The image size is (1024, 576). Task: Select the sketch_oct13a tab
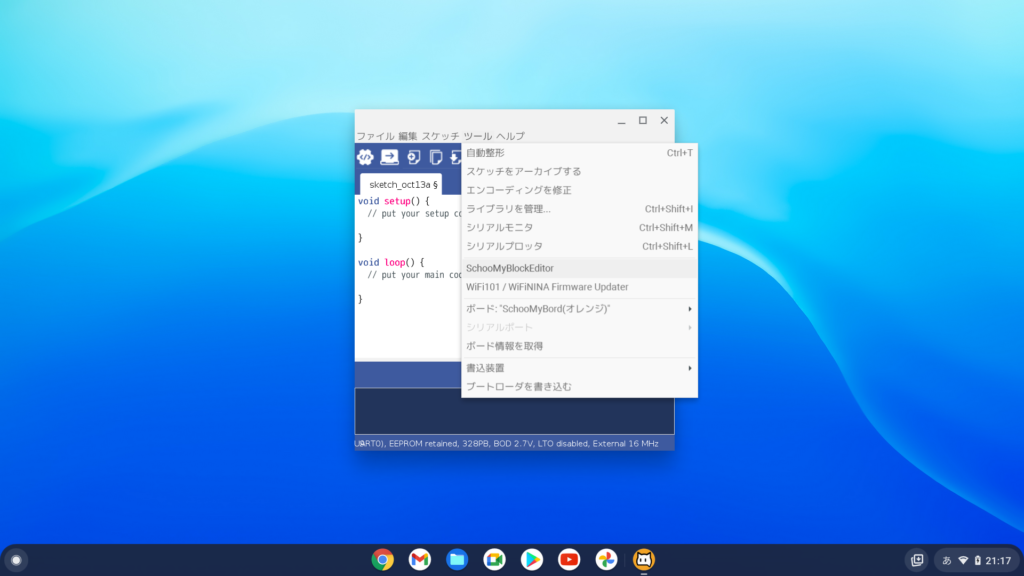coord(402,184)
